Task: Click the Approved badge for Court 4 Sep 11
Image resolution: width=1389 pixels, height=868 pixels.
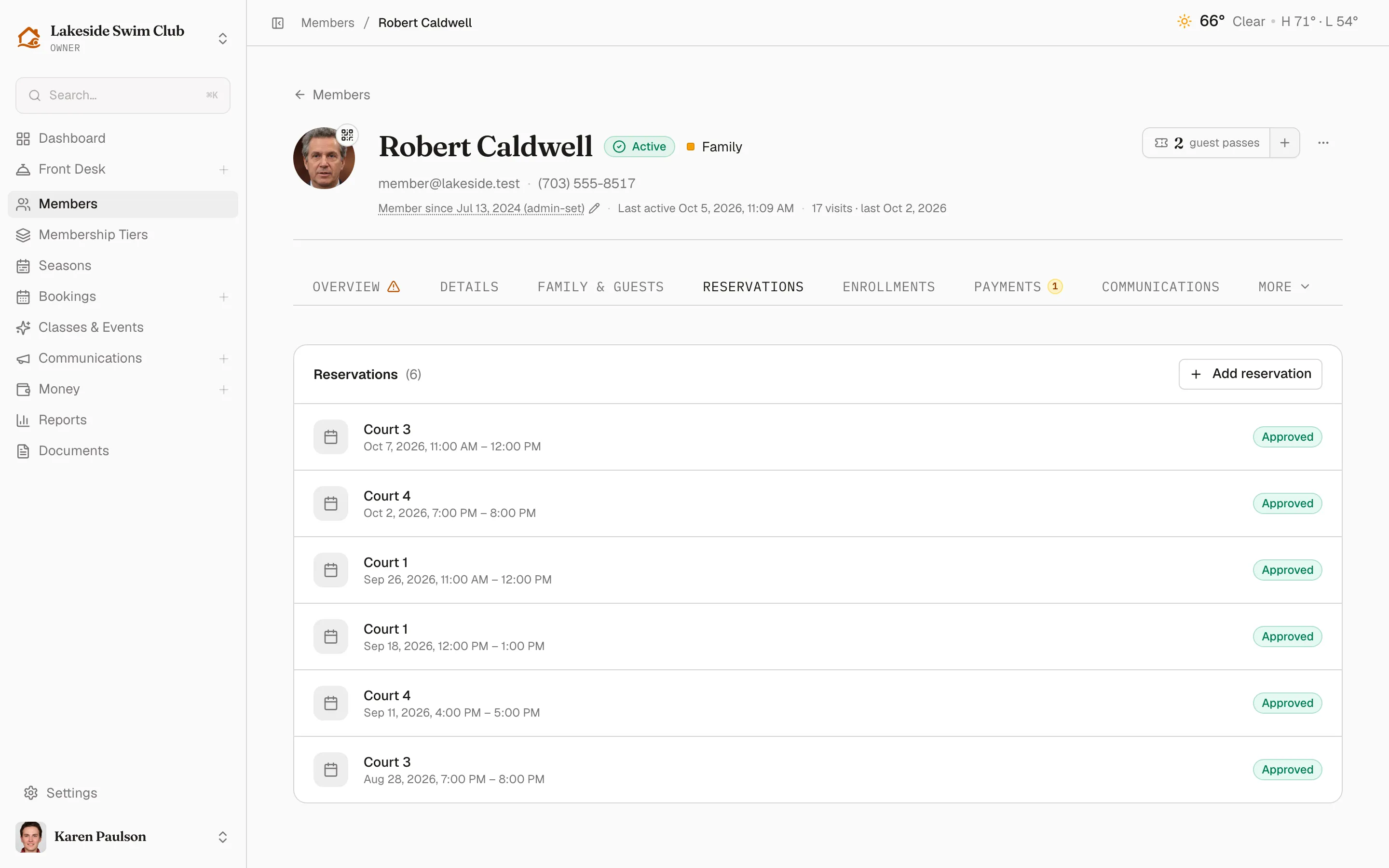Action: [1287, 703]
